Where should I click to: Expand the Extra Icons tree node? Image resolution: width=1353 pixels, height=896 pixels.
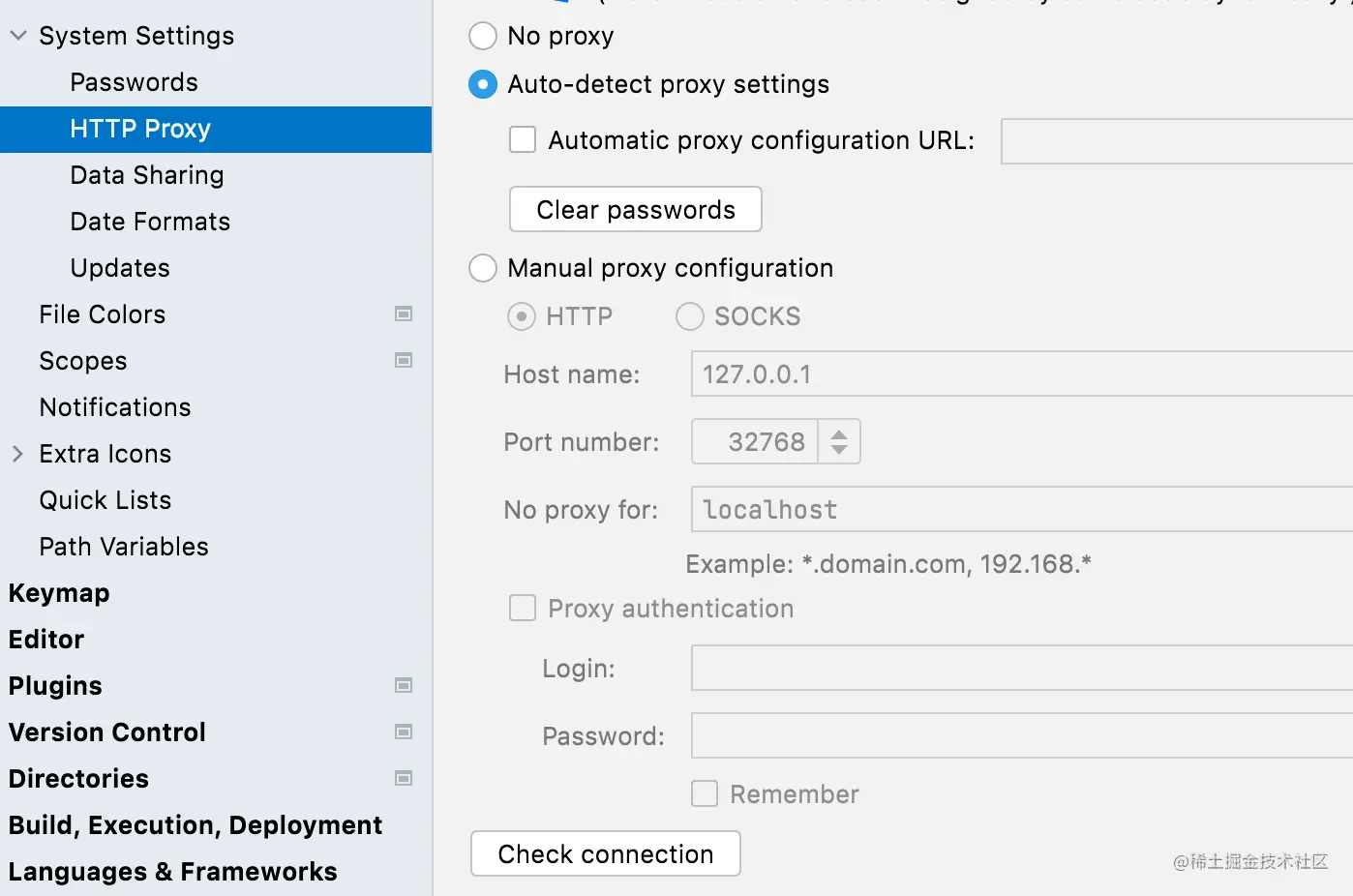click(x=17, y=454)
